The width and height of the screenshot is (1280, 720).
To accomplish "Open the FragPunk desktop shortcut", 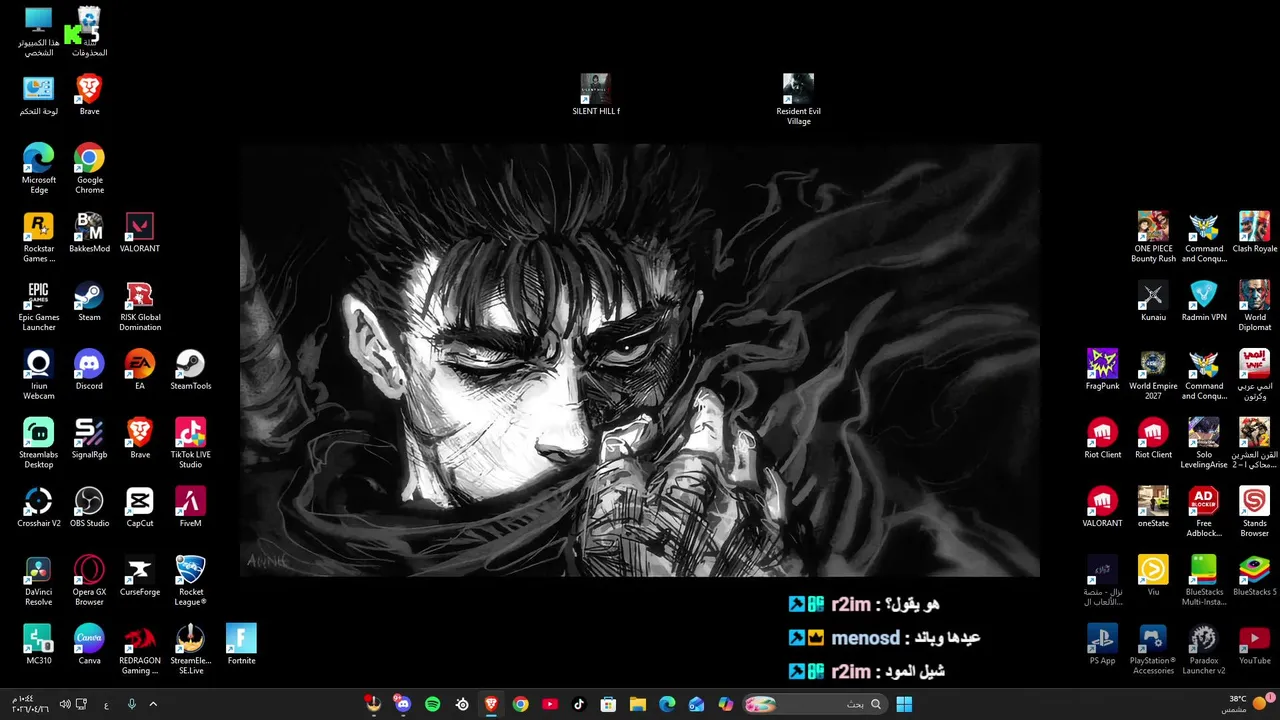I will pos(1102,369).
